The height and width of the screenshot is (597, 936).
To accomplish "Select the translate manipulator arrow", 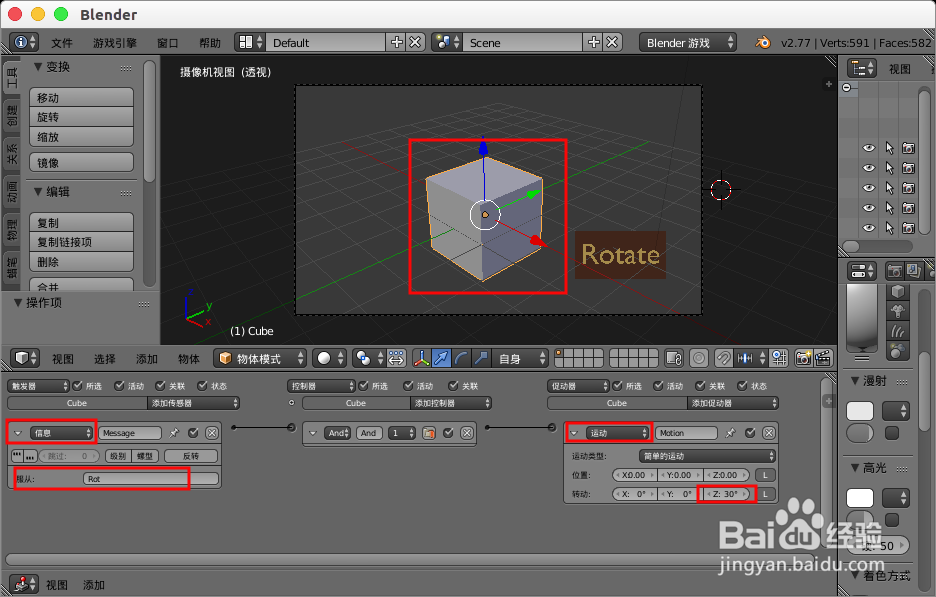I will click(x=441, y=358).
